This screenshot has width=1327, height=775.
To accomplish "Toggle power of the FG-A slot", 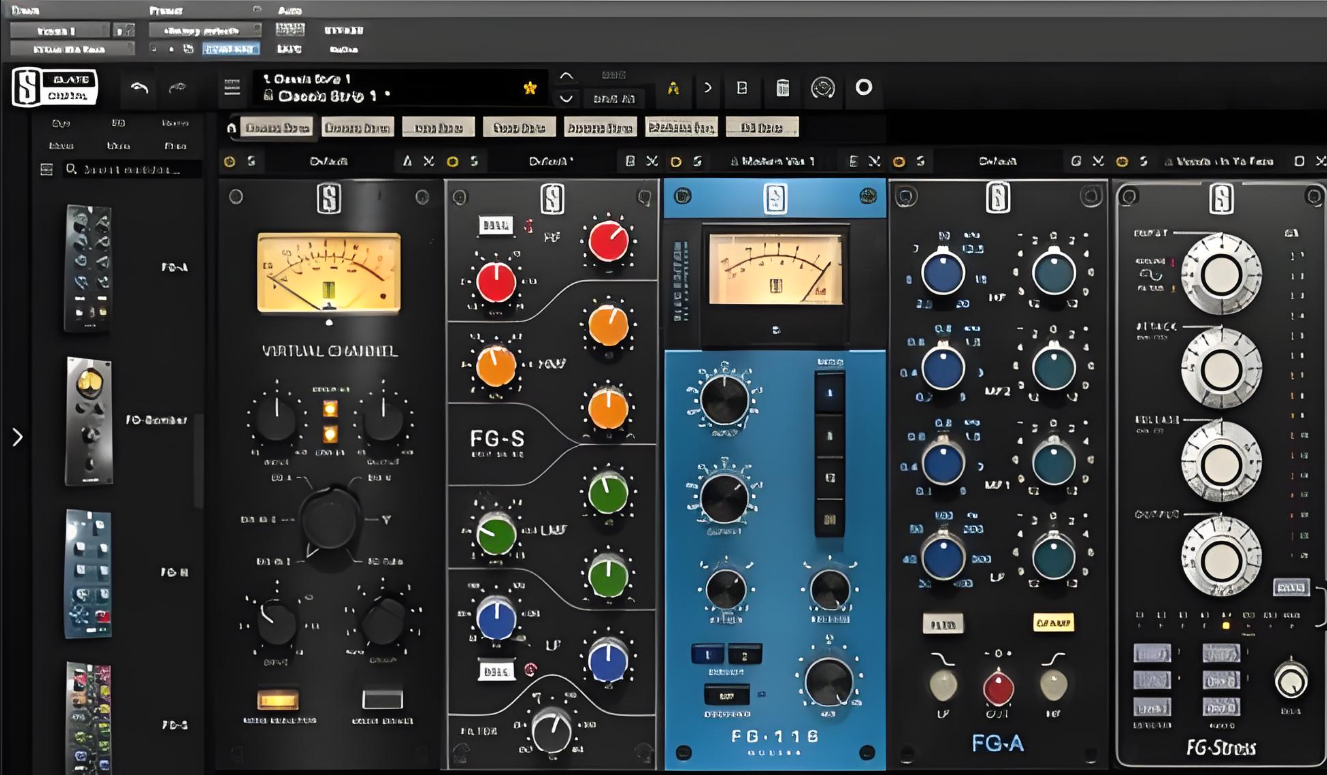I will coord(898,161).
